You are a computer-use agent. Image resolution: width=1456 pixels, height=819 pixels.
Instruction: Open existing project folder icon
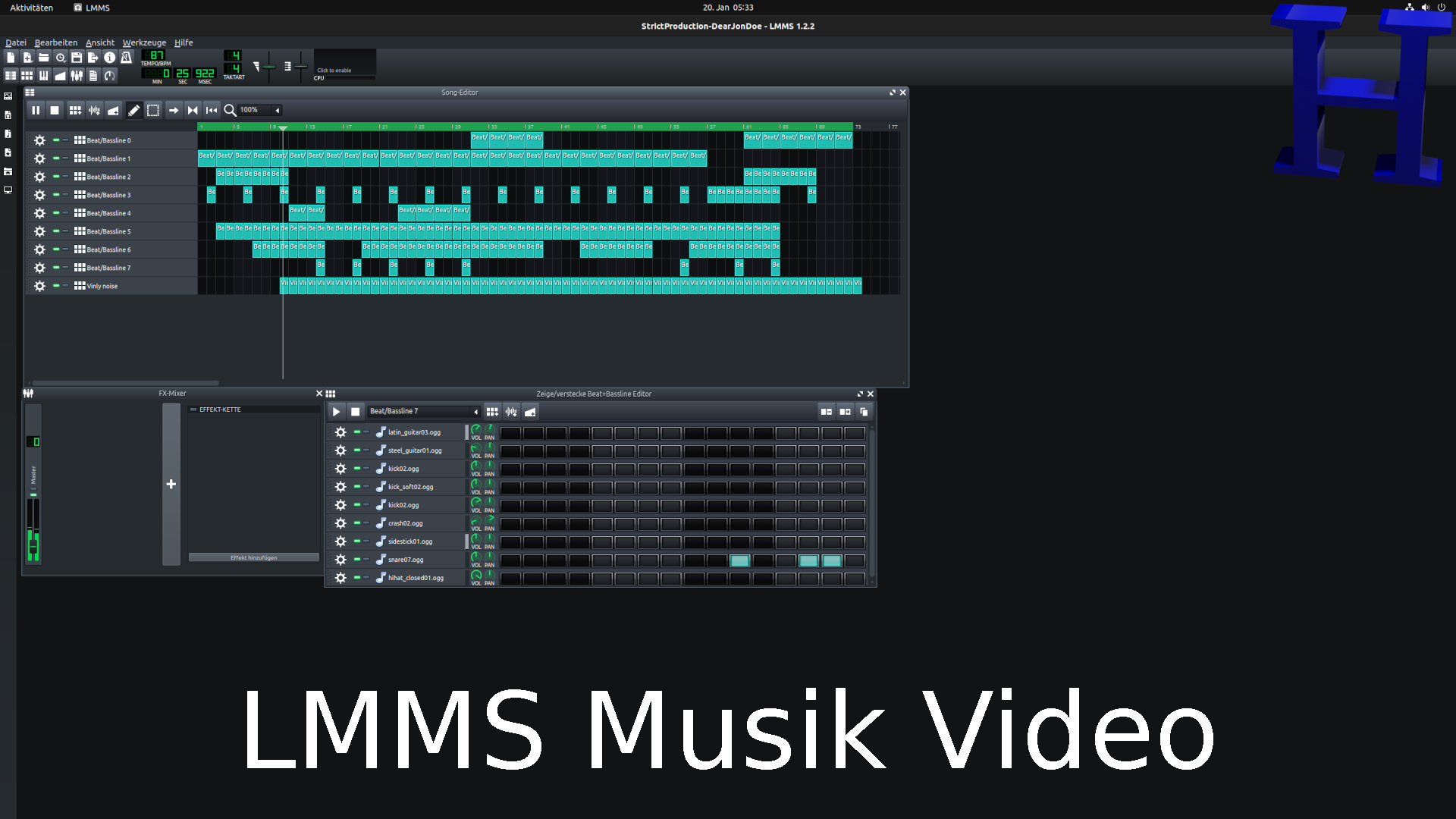point(44,58)
